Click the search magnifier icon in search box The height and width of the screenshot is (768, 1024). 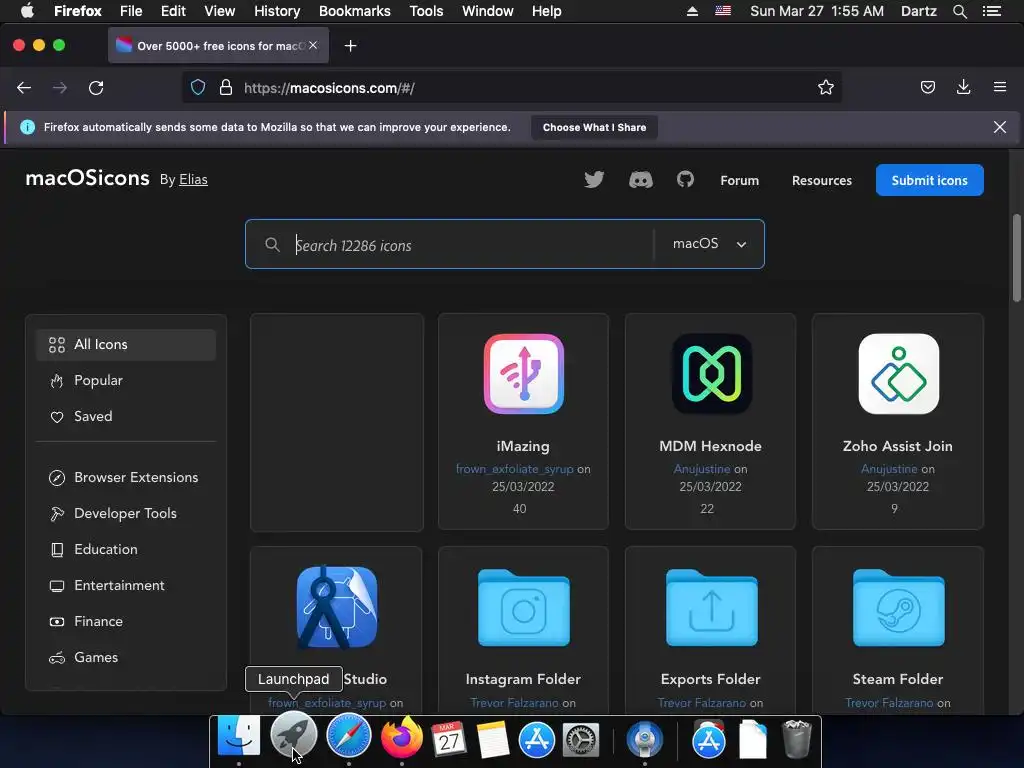[272, 244]
